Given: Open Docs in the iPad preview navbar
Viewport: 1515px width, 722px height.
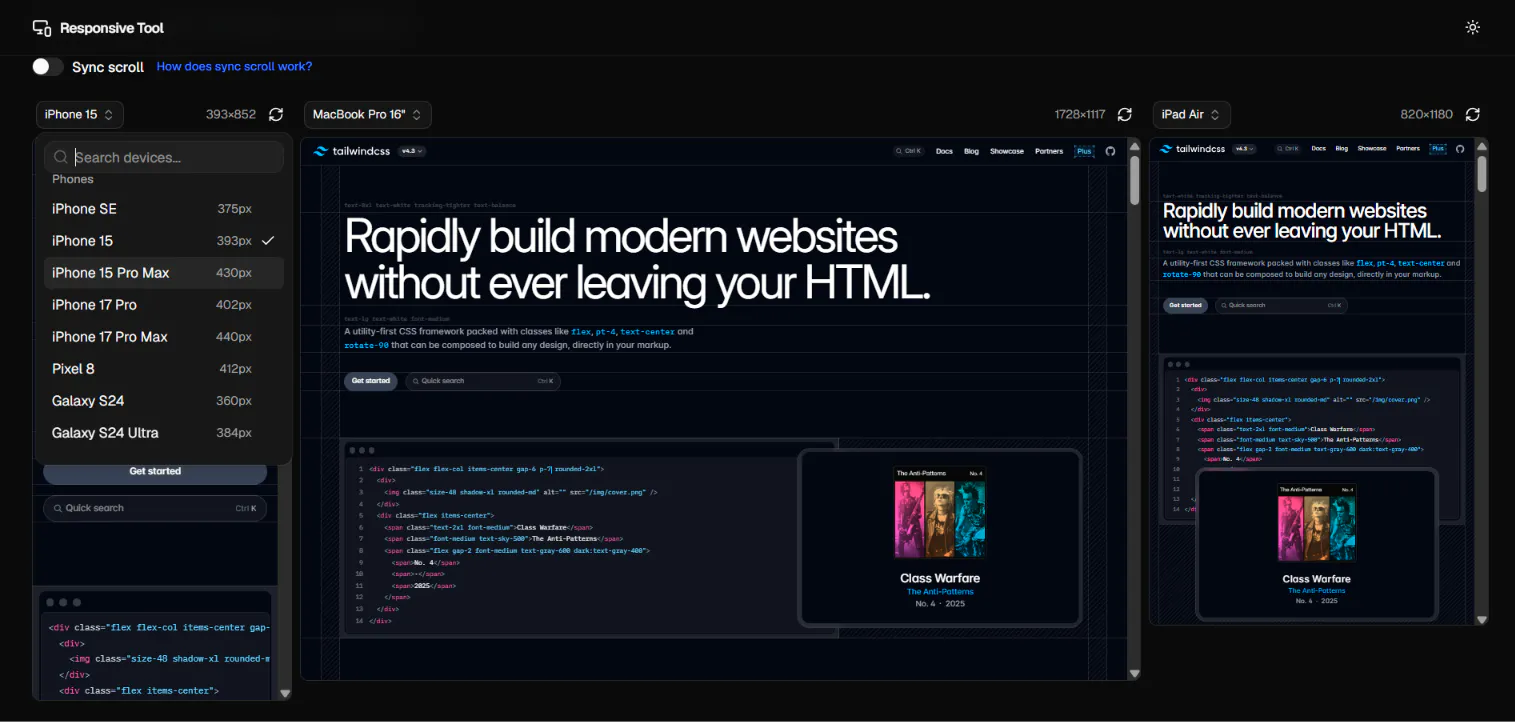Looking at the screenshot, I should (1318, 149).
